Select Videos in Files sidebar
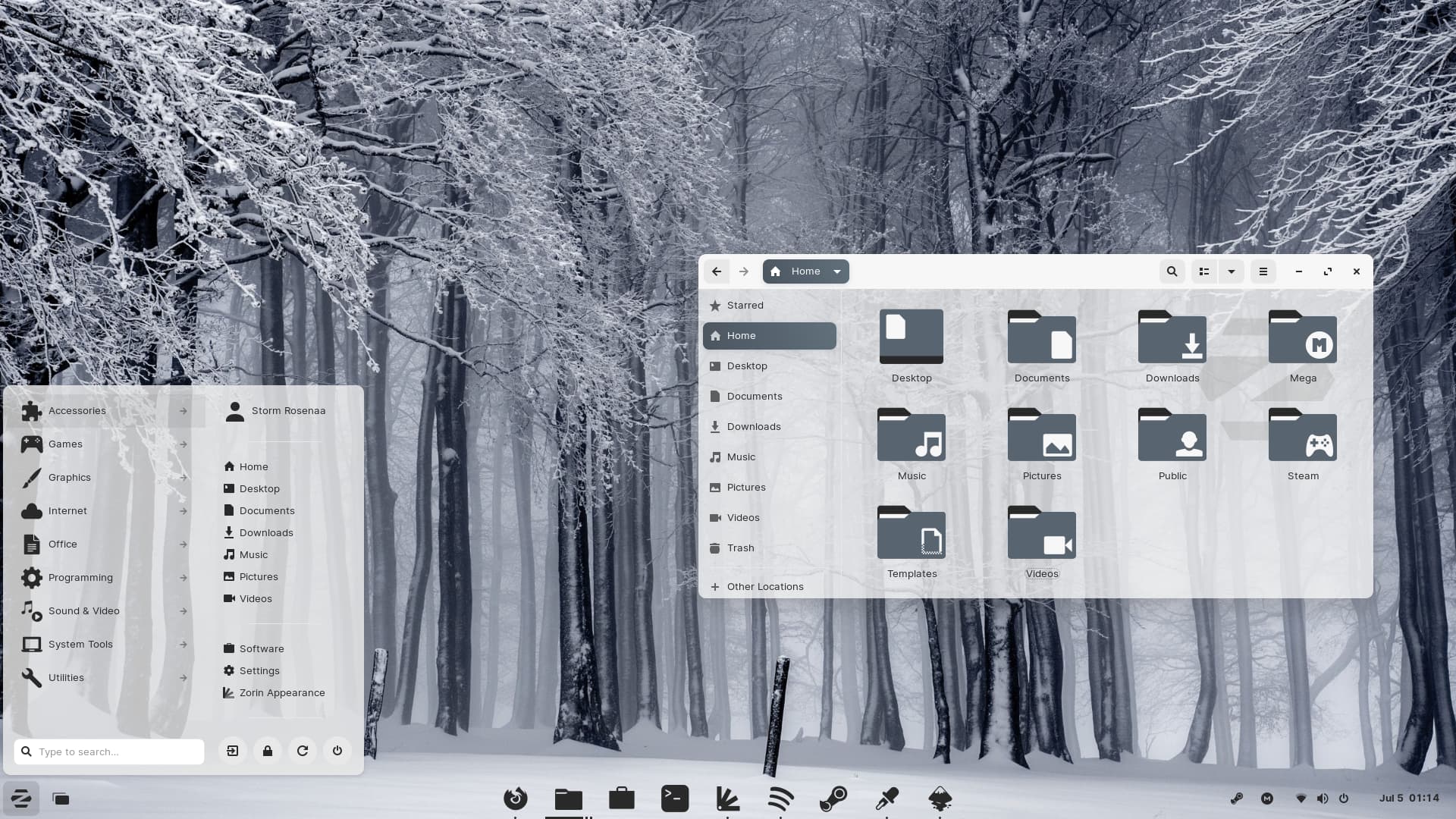This screenshot has height=819, width=1456. (x=770, y=517)
